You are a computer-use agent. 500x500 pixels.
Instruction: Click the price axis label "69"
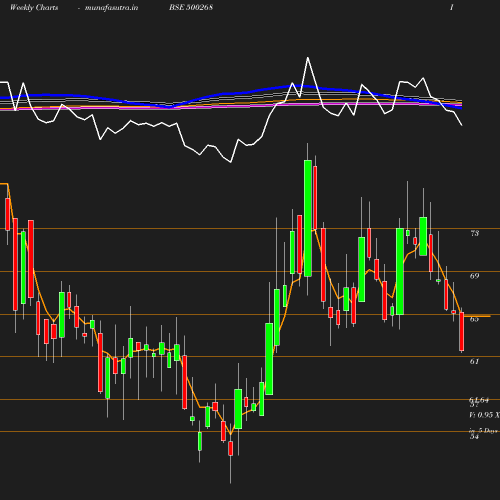coord(475,276)
